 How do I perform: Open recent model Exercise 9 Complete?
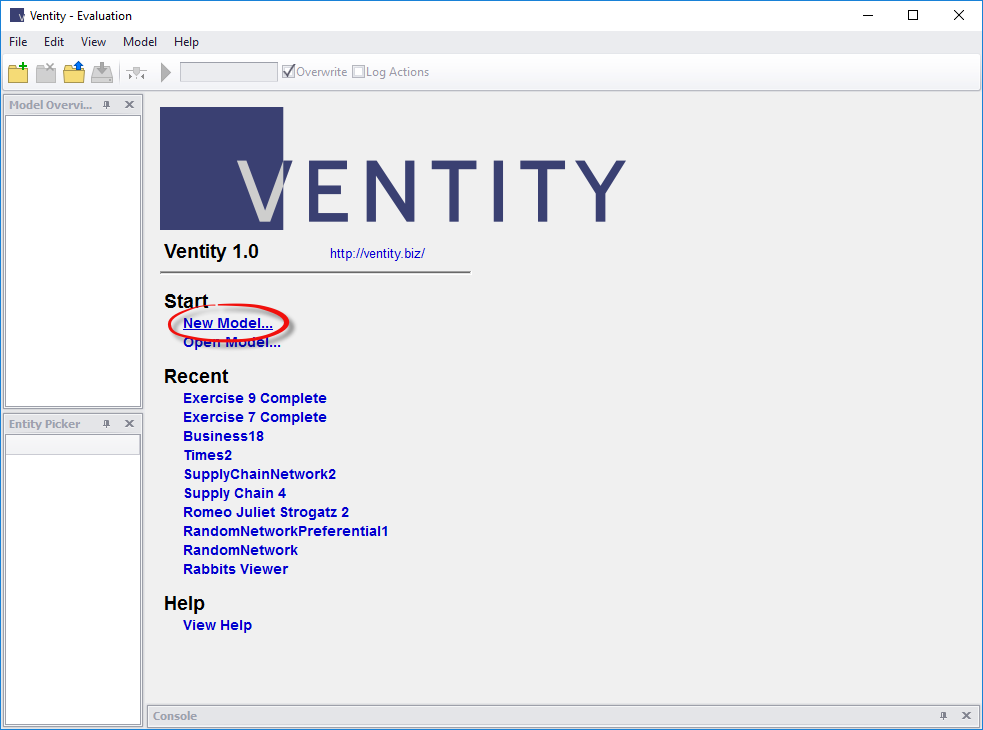(255, 398)
